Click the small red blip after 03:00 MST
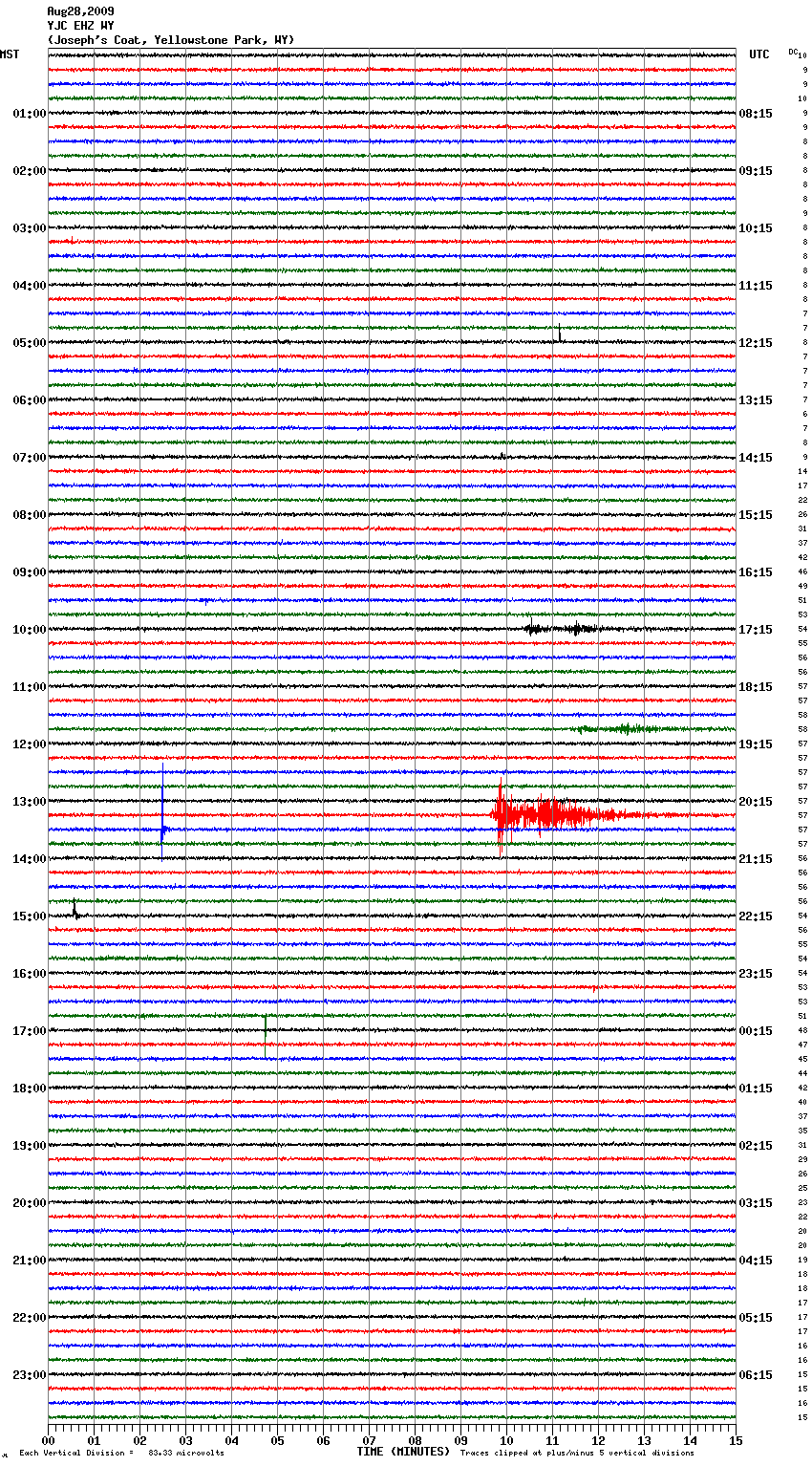 click(72, 242)
